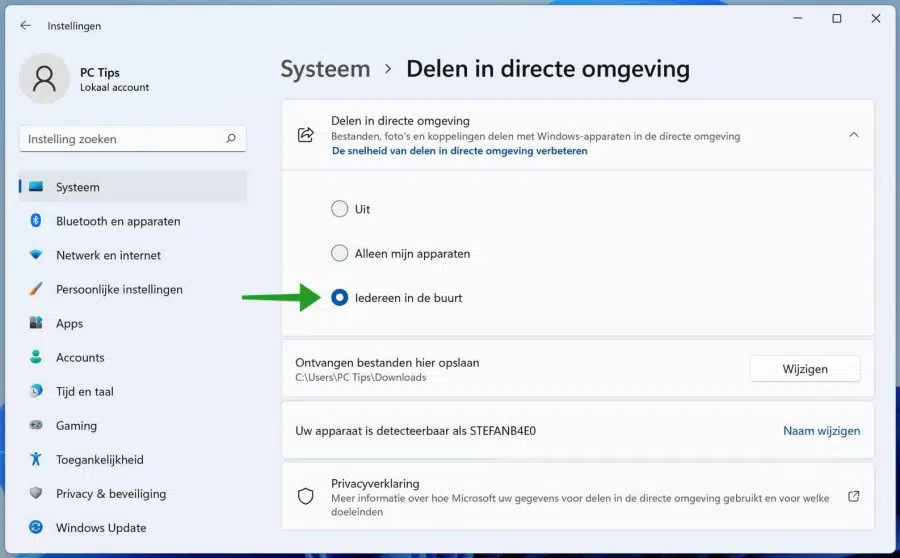The image size is (900, 558).
Task: Click the PC Tips account name
Action: pyautogui.click(x=100, y=72)
